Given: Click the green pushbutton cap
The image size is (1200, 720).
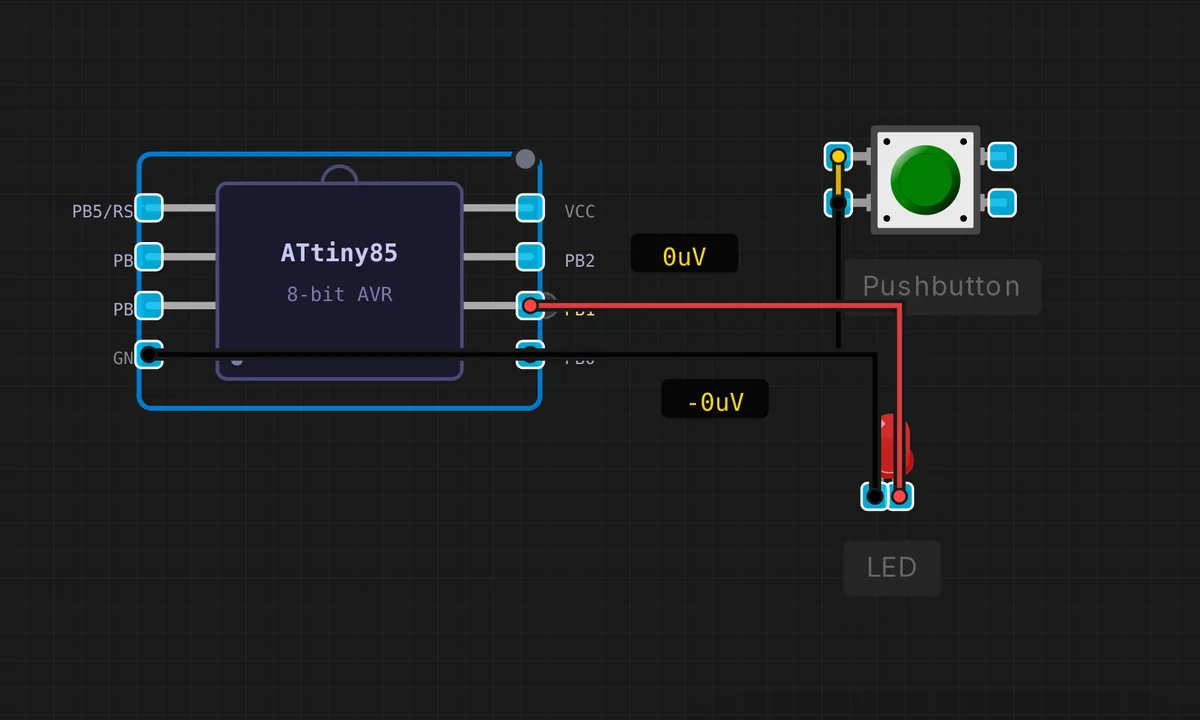Looking at the screenshot, I should 924,179.
